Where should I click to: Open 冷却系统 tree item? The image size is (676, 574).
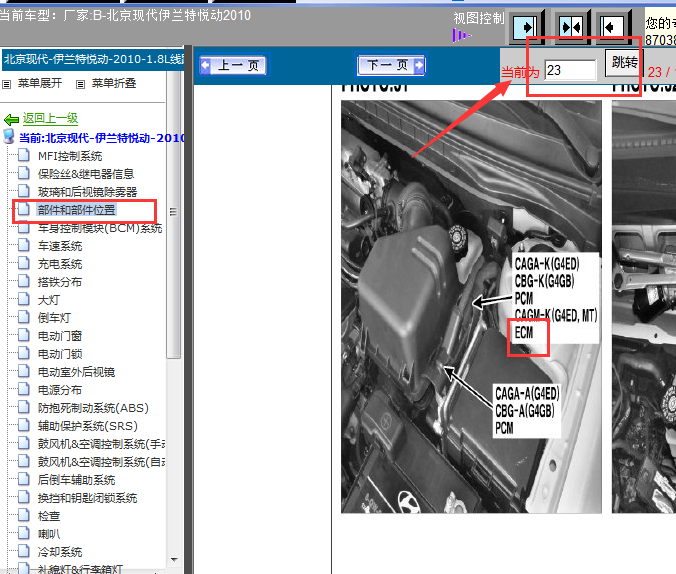click(59, 552)
